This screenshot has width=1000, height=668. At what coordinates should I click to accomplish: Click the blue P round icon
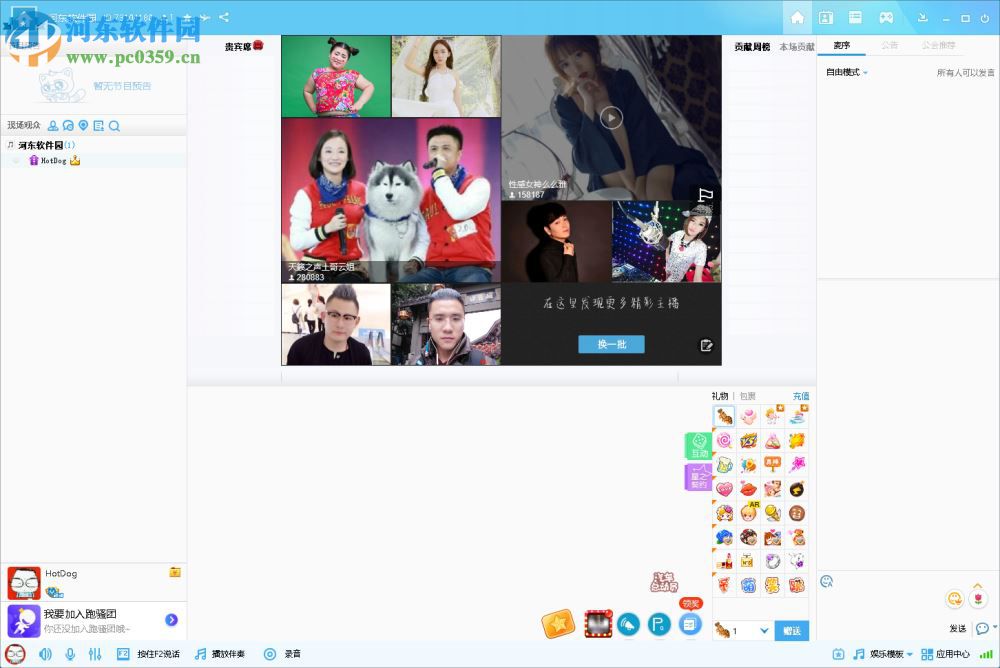click(x=659, y=625)
